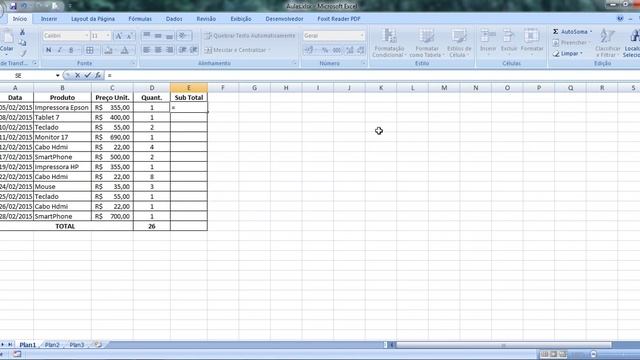Click the Copy icon in clipboard group
Image resolution: width=640 pixels, height=360 pixels.
(x=22, y=43)
